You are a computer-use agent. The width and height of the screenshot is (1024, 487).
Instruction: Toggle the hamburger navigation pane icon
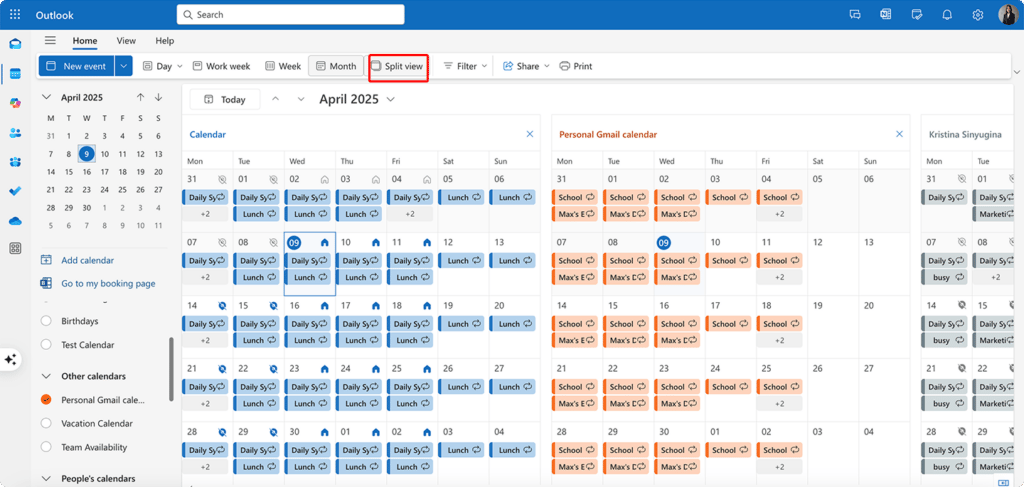(50, 40)
